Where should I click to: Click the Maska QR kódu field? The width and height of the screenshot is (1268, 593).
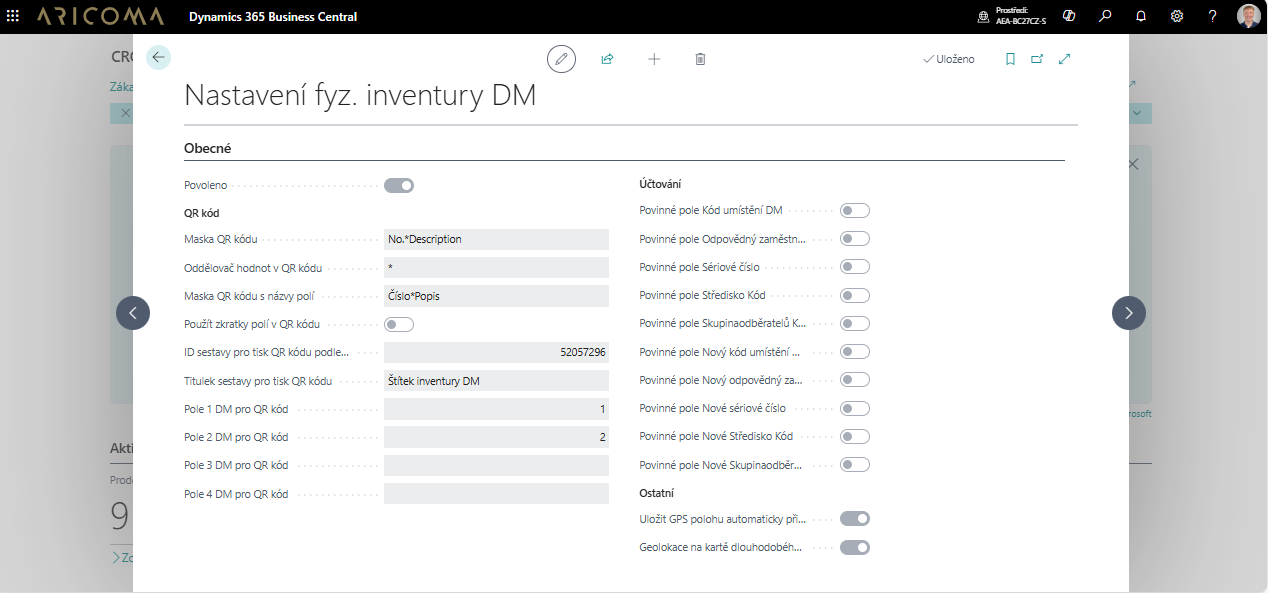[496, 239]
